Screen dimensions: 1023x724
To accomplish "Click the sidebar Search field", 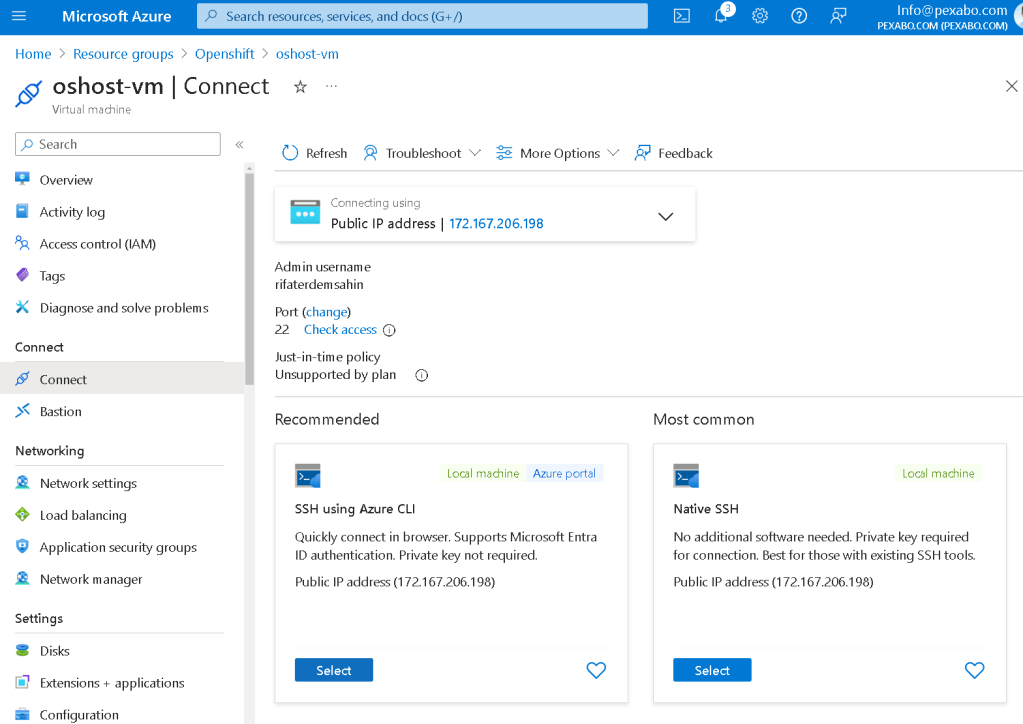I will point(117,144).
